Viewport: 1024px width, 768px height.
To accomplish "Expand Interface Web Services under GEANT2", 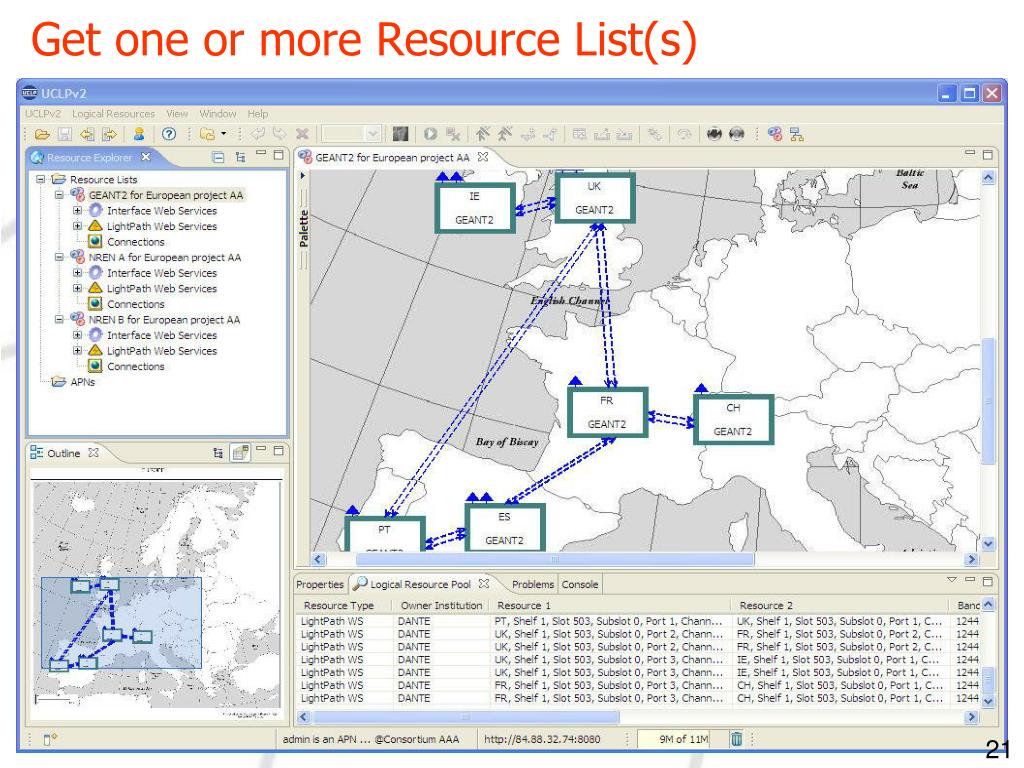I will (77, 210).
